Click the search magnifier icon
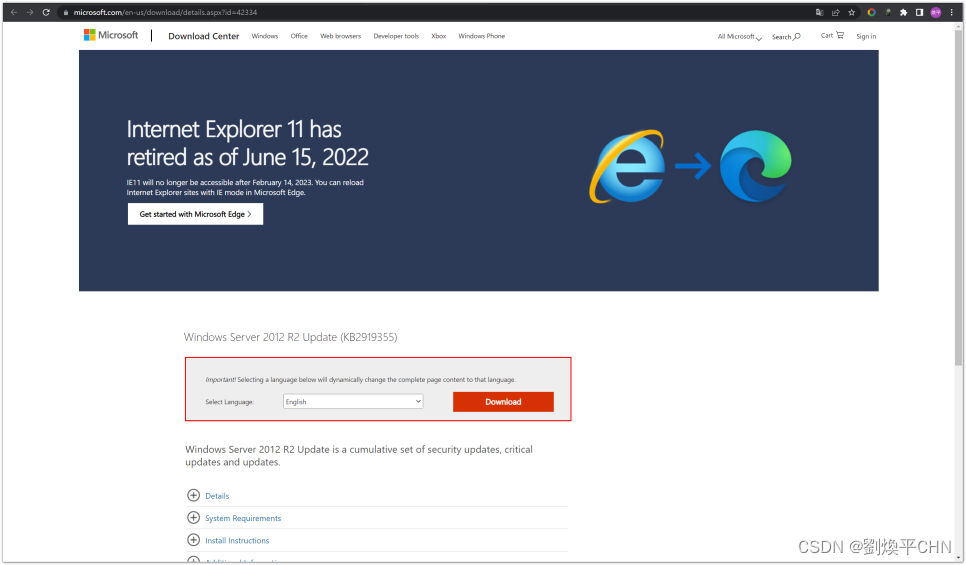 coord(797,36)
